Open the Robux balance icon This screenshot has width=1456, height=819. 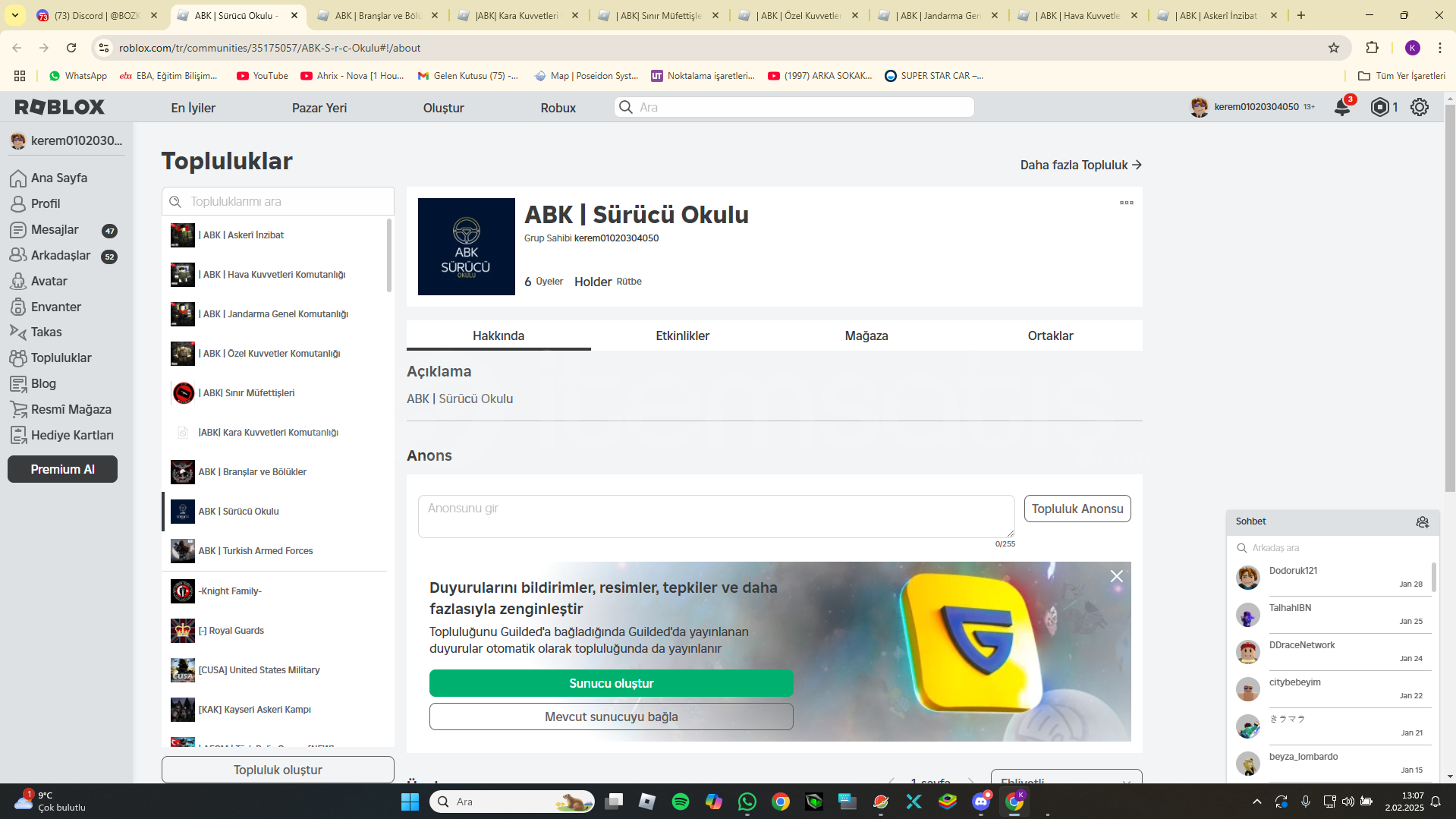coord(1380,107)
